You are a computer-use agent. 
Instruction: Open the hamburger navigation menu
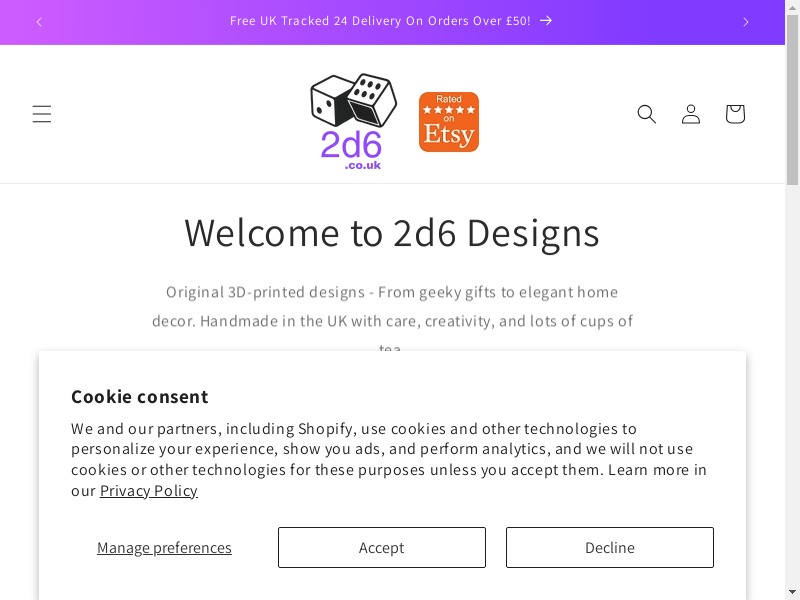coord(41,114)
